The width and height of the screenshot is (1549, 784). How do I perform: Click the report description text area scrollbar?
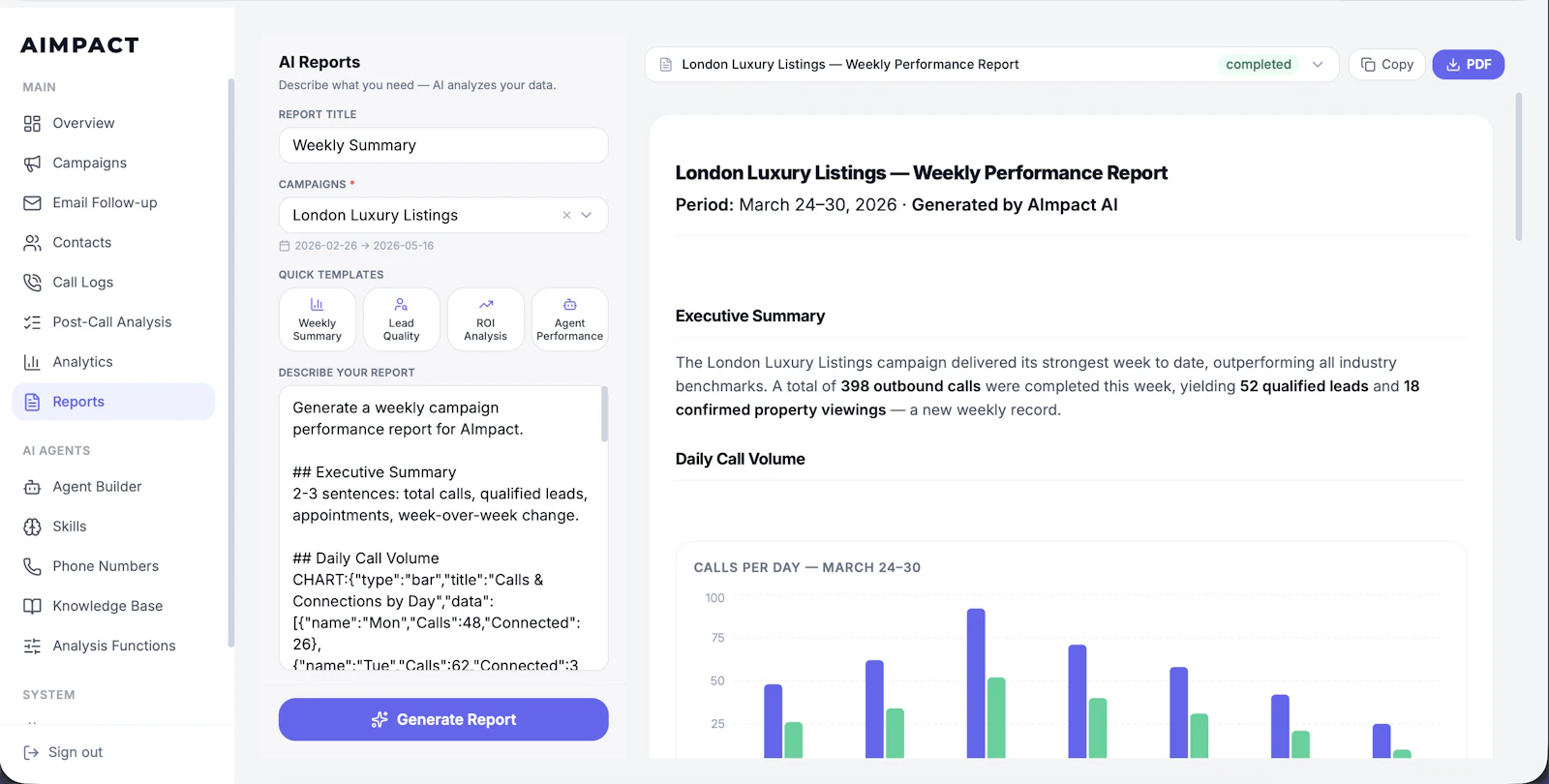pos(604,414)
